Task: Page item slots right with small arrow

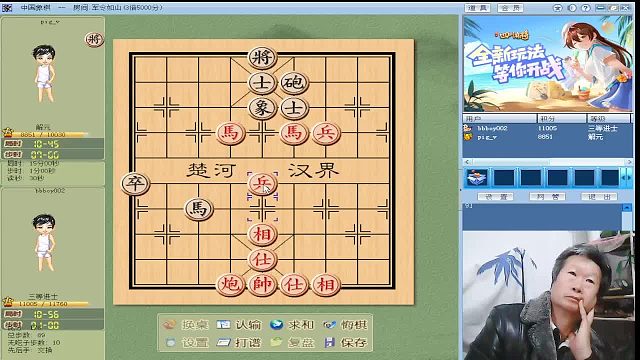Action: point(629,178)
